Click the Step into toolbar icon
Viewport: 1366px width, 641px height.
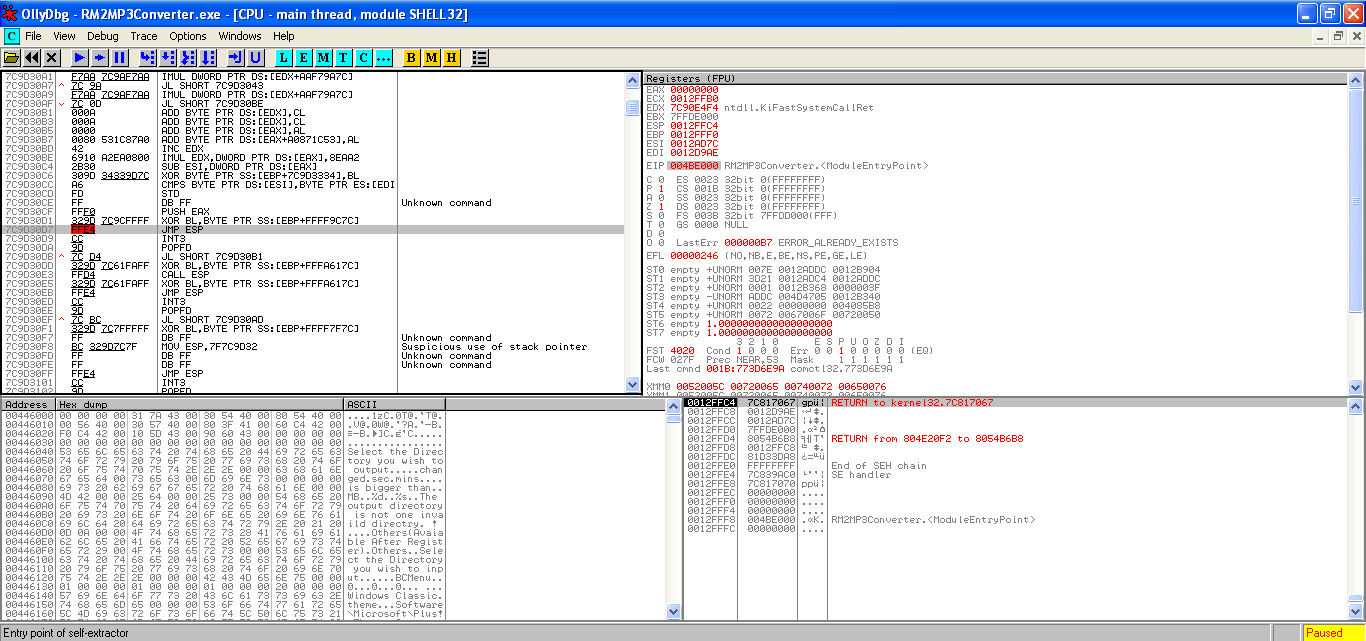coord(148,58)
